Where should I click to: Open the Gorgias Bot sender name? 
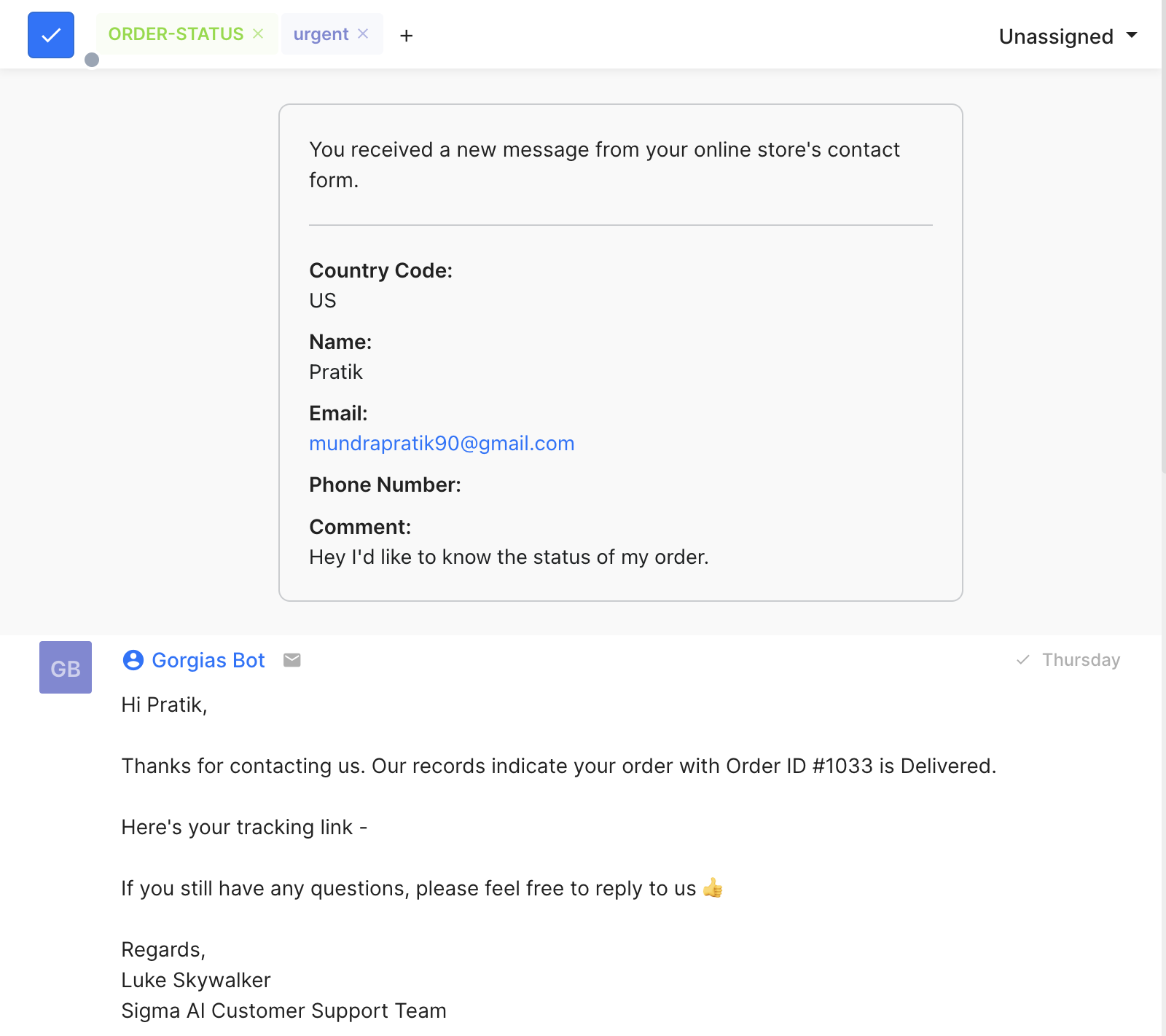point(208,660)
